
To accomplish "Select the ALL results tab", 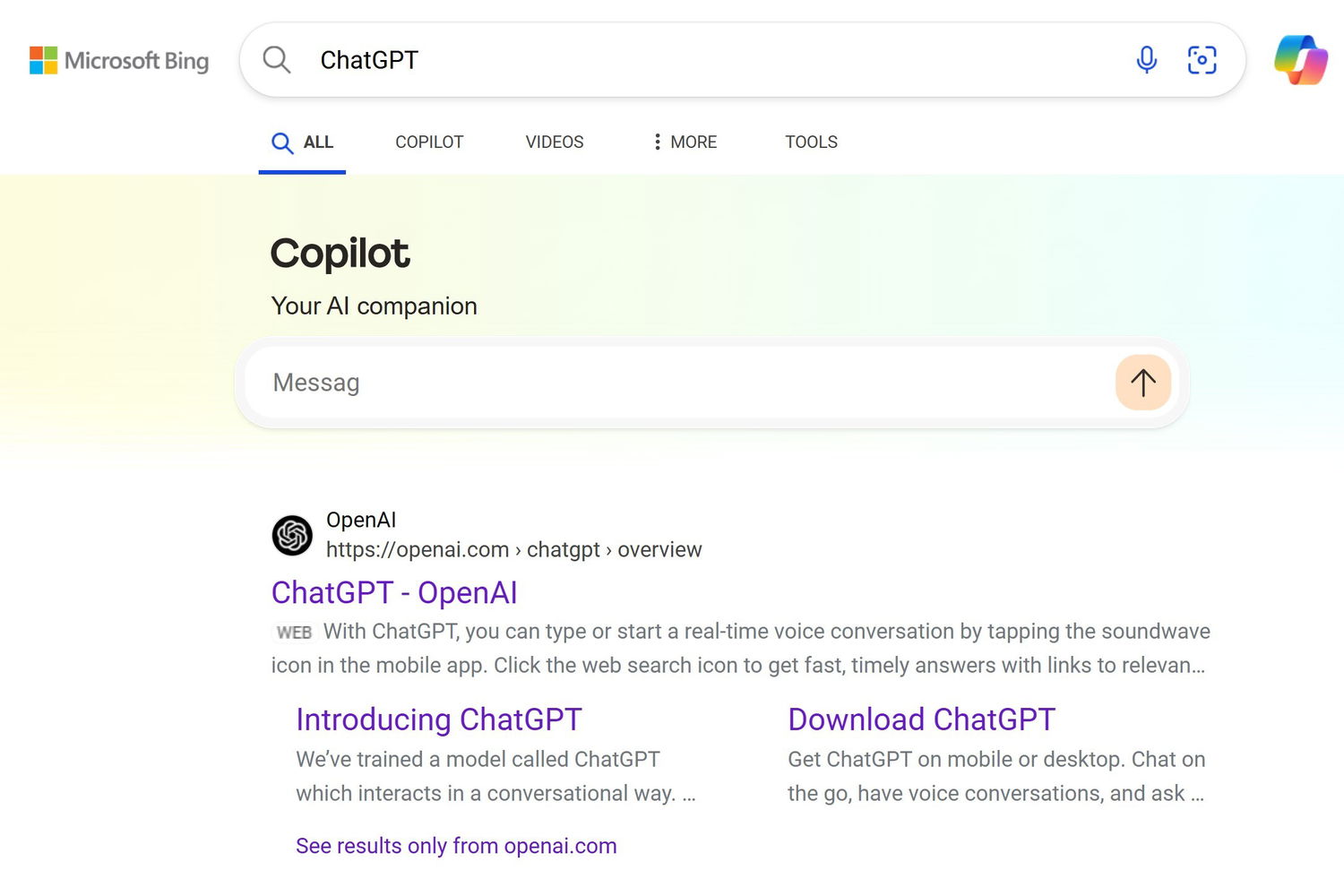I will (x=303, y=142).
